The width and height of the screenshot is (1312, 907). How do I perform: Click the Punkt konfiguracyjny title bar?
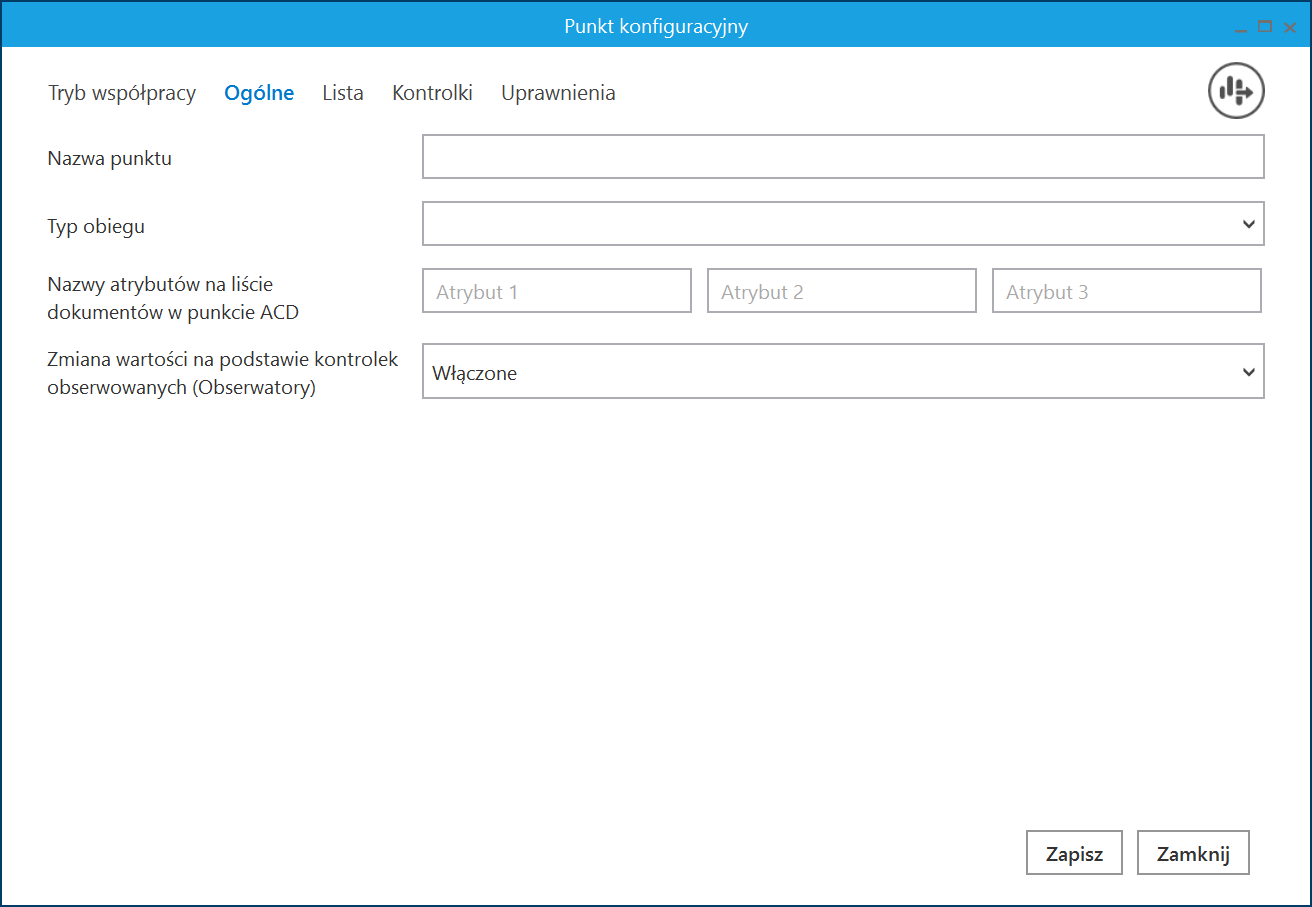coord(655,26)
